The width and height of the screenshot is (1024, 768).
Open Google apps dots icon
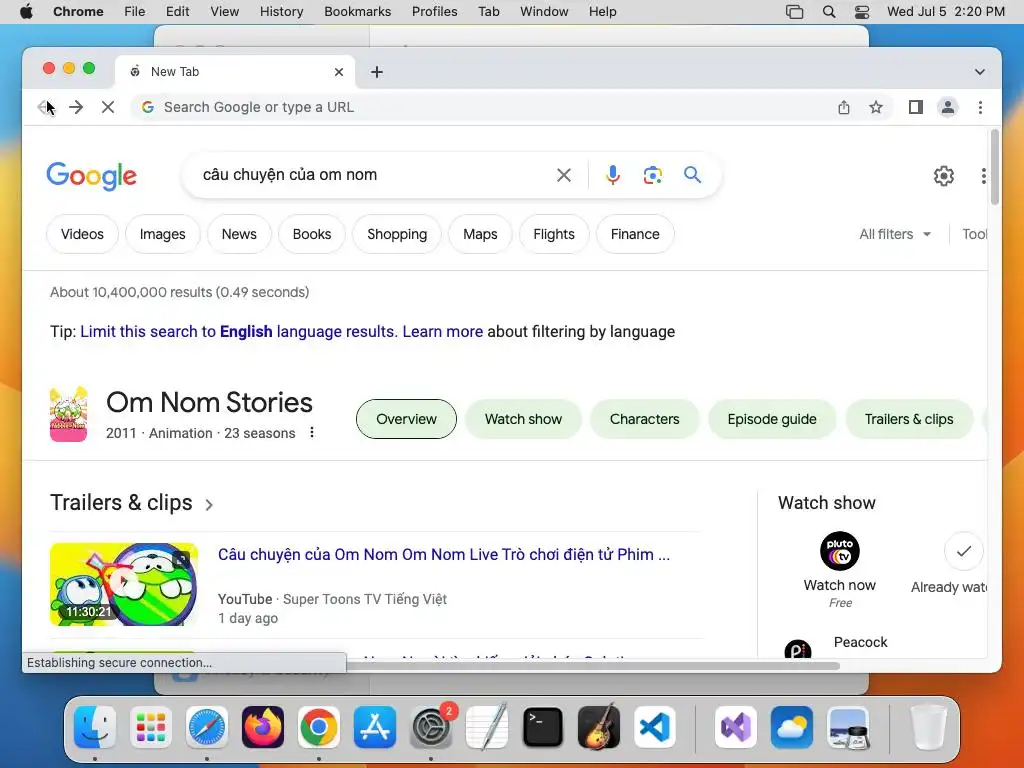point(983,176)
